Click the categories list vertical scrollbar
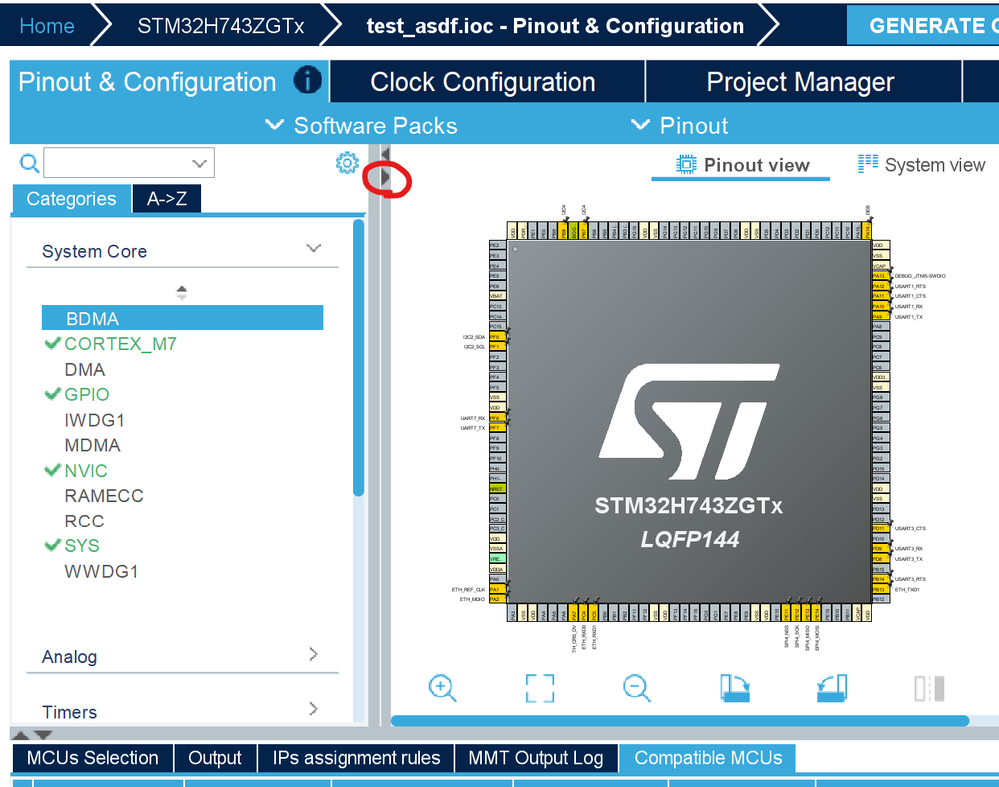 (x=359, y=357)
